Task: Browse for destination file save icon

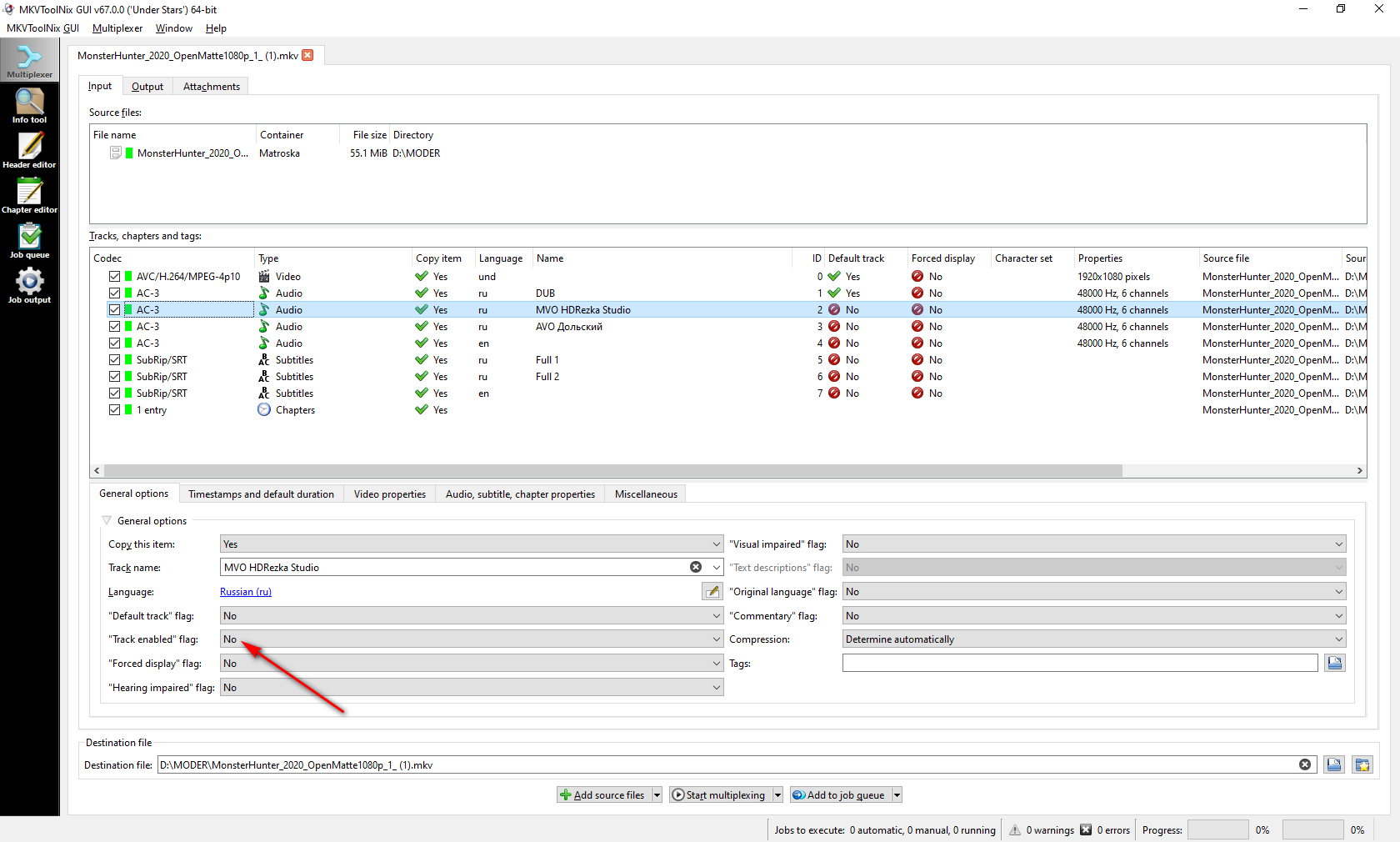Action: (1334, 764)
